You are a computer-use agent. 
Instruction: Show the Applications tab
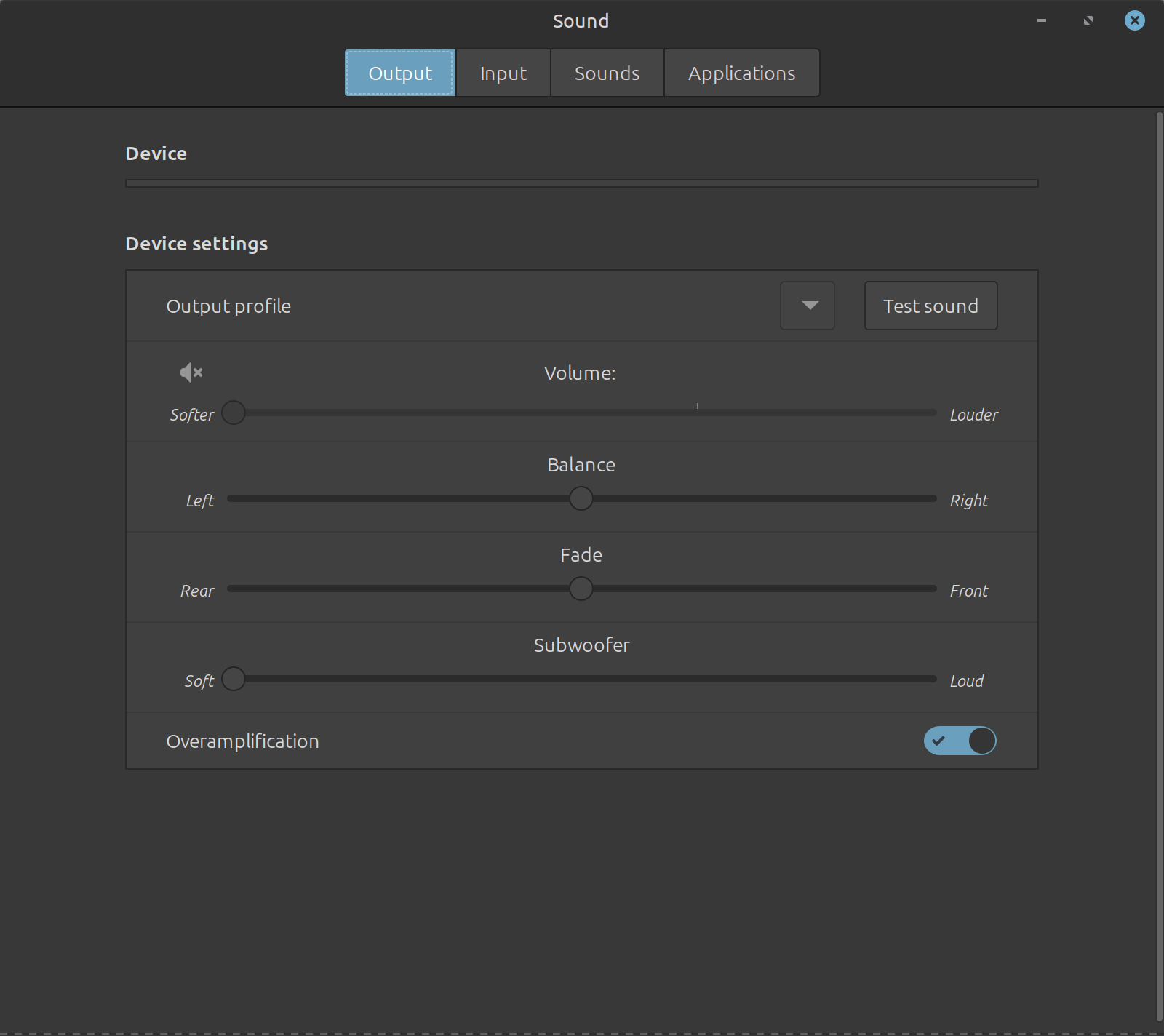741,73
